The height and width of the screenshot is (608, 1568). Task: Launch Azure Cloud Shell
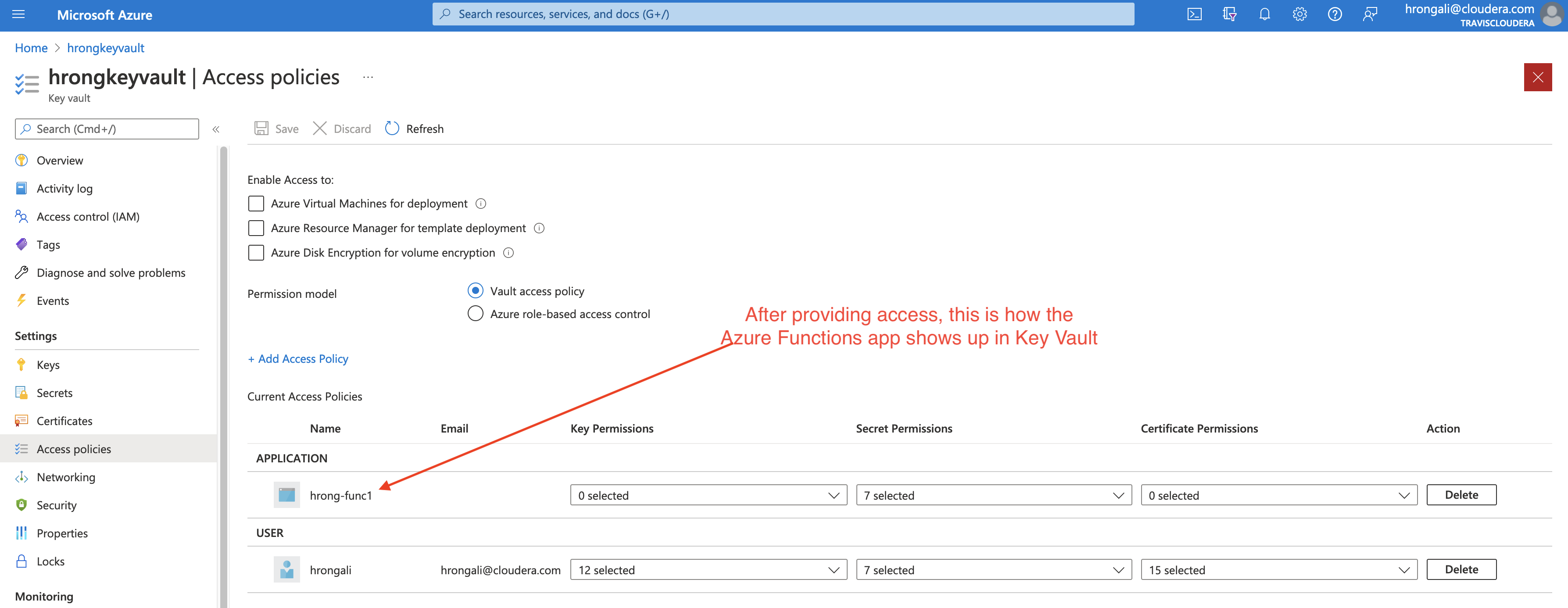[1194, 14]
